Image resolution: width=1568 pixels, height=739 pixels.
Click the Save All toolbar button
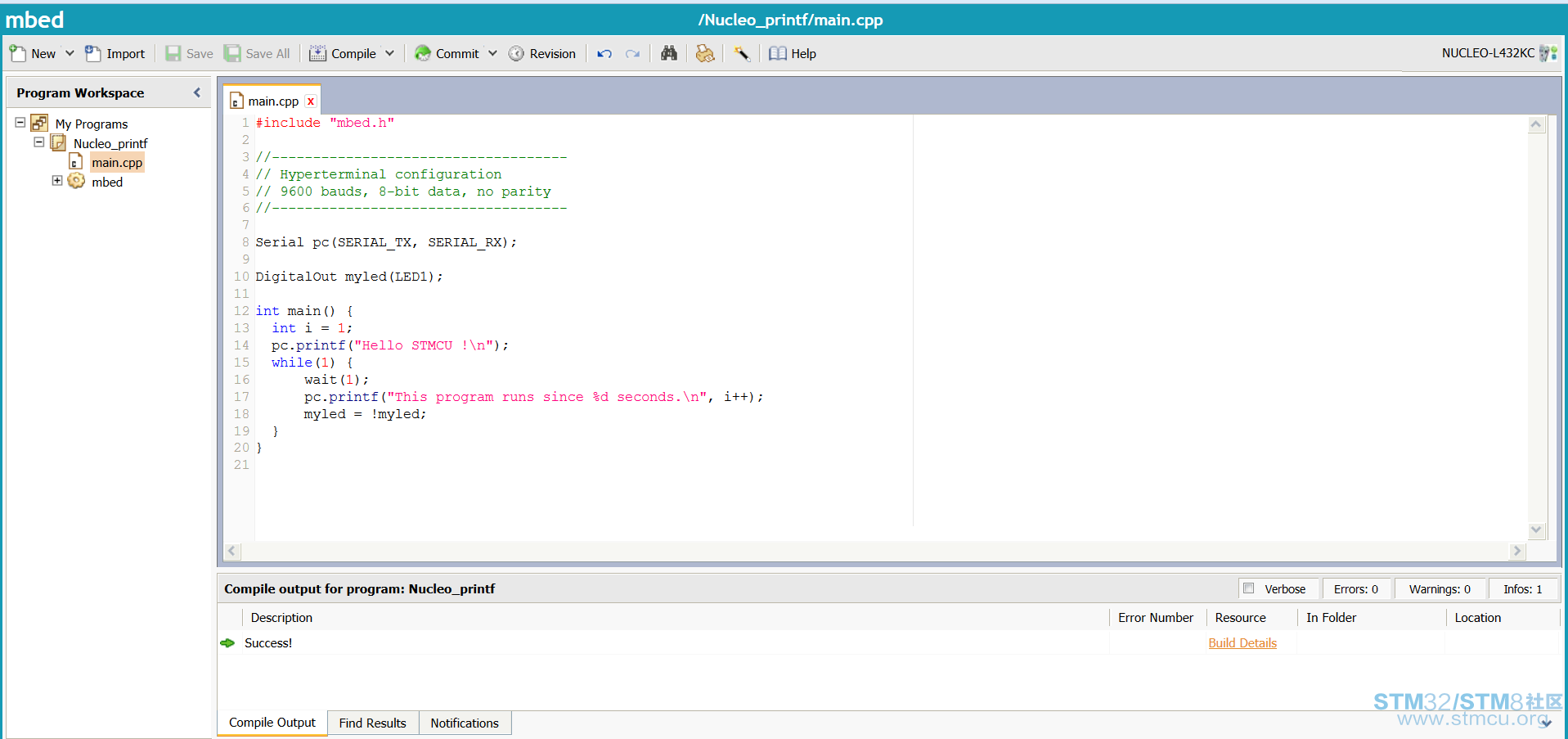pos(258,53)
